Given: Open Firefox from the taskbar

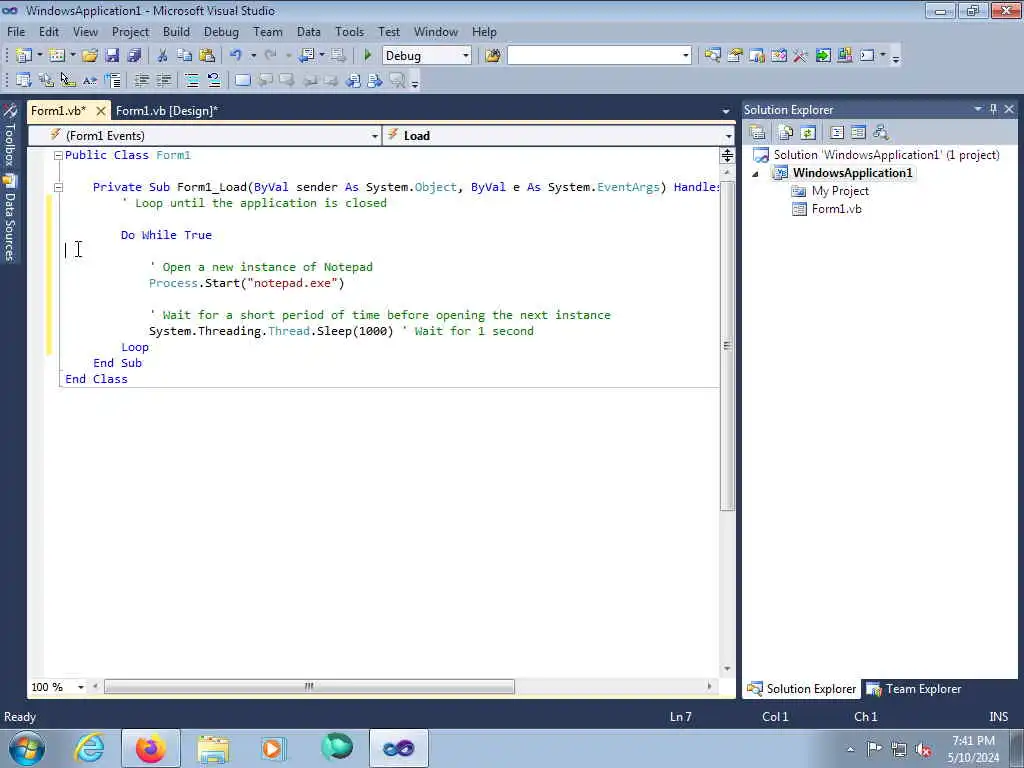Looking at the screenshot, I should click(x=151, y=748).
